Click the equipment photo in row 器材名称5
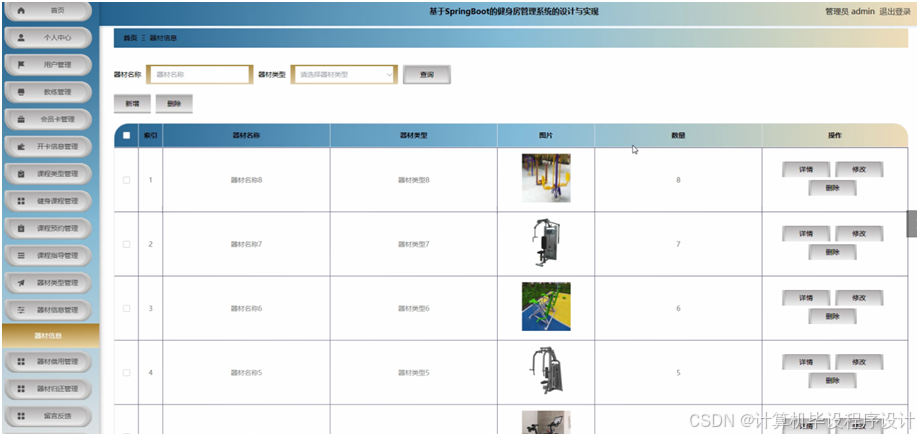Viewport: 919px width, 436px height. pos(546,371)
